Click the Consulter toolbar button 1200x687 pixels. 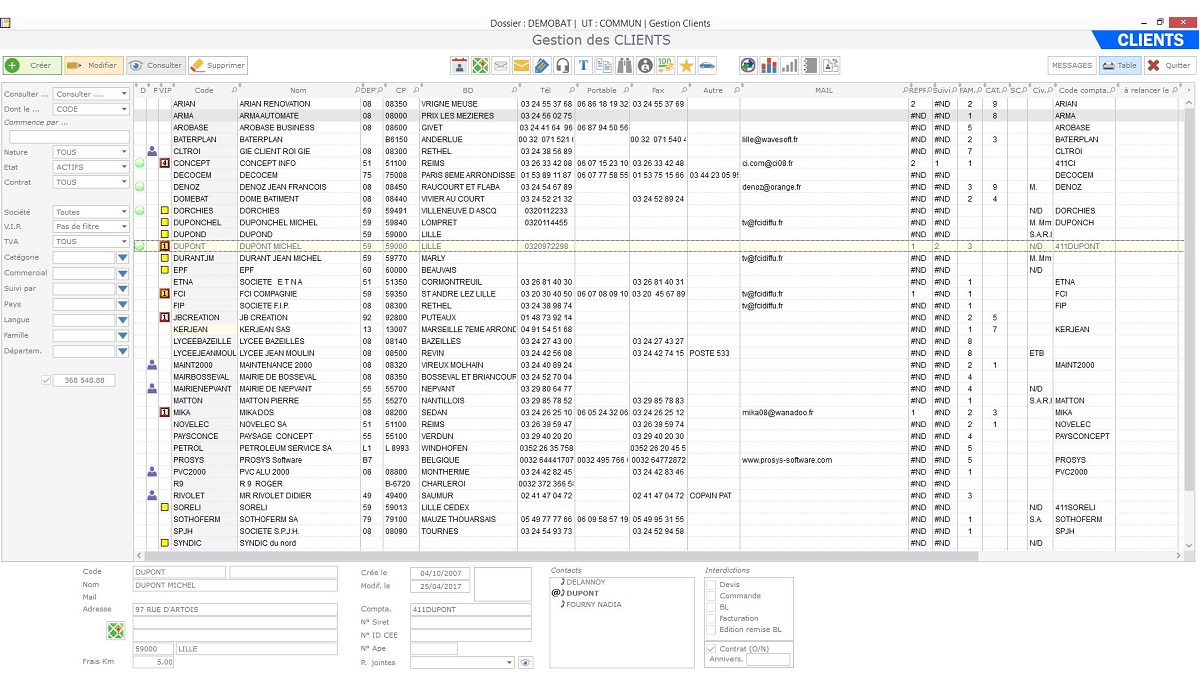pos(156,65)
